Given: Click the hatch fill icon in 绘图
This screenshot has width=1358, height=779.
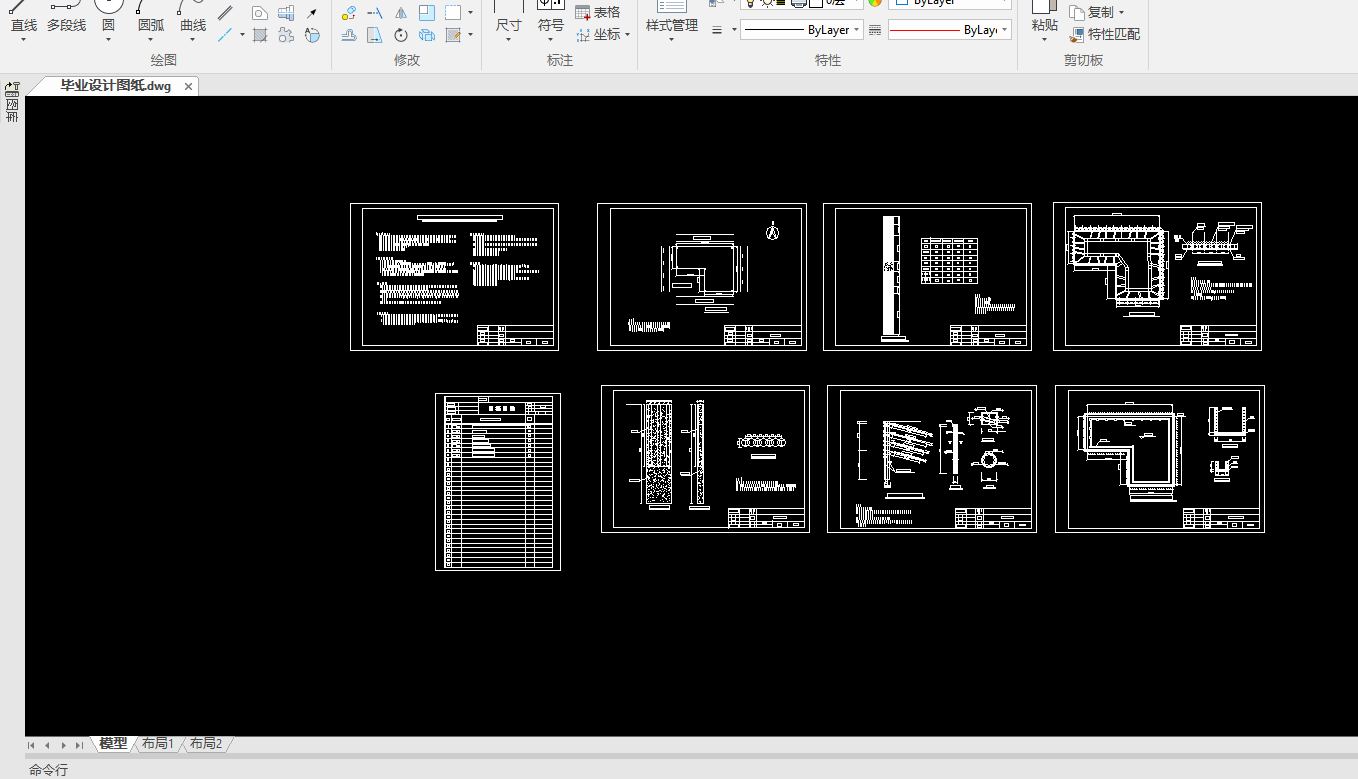Looking at the screenshot, I should pos(260,35).
